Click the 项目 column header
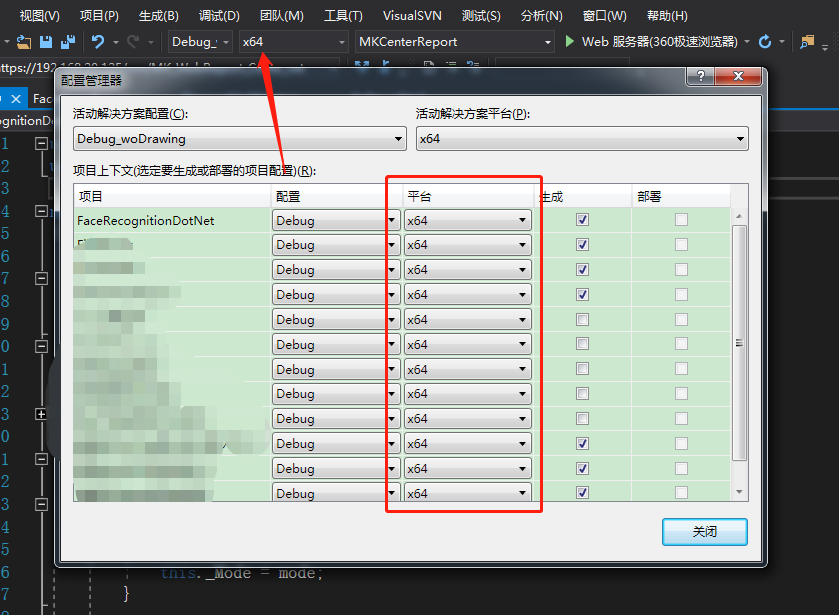Viewport: 839px width, 615px height. [172, 196]
